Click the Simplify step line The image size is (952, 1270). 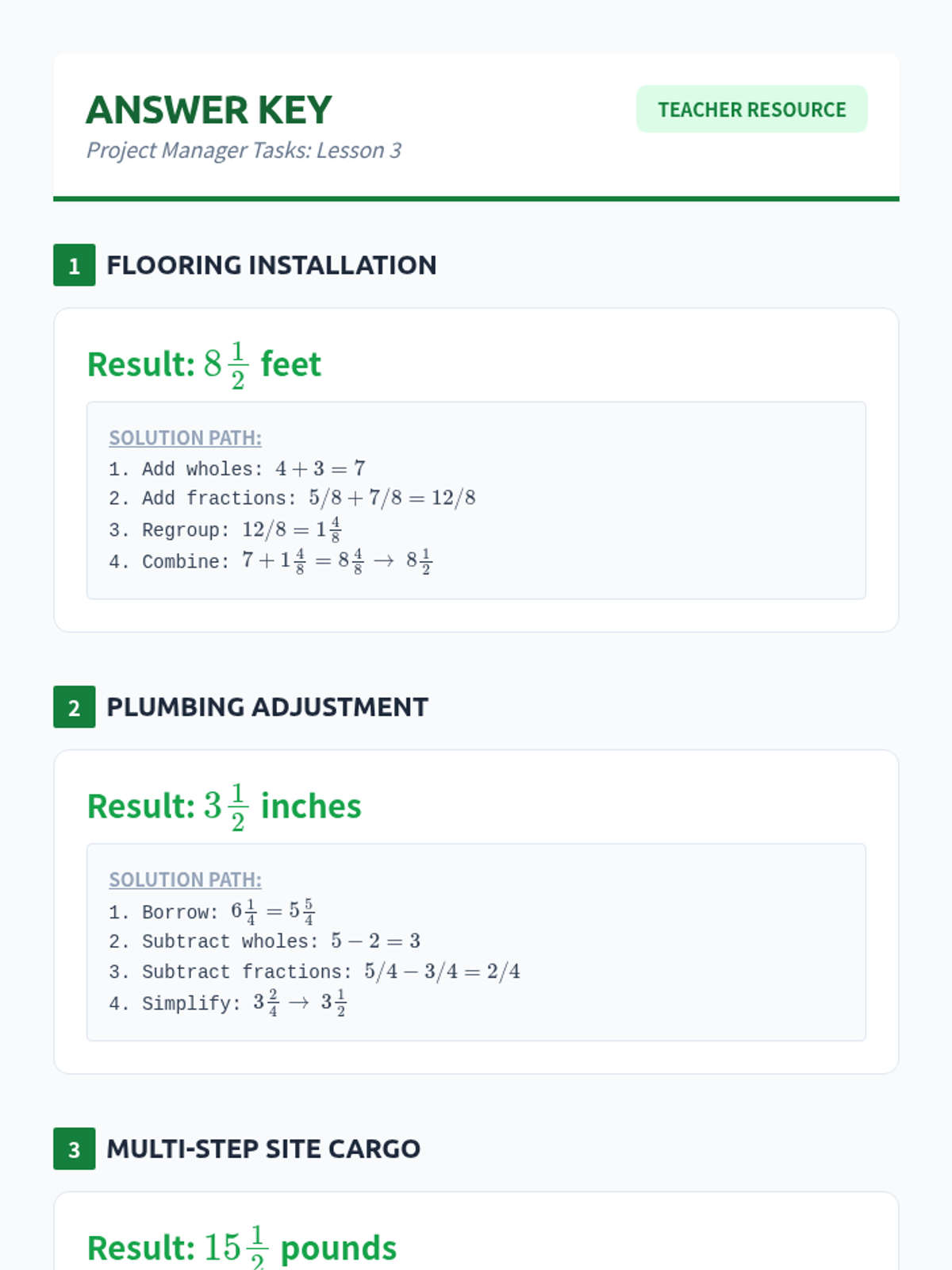point(228,1003)
